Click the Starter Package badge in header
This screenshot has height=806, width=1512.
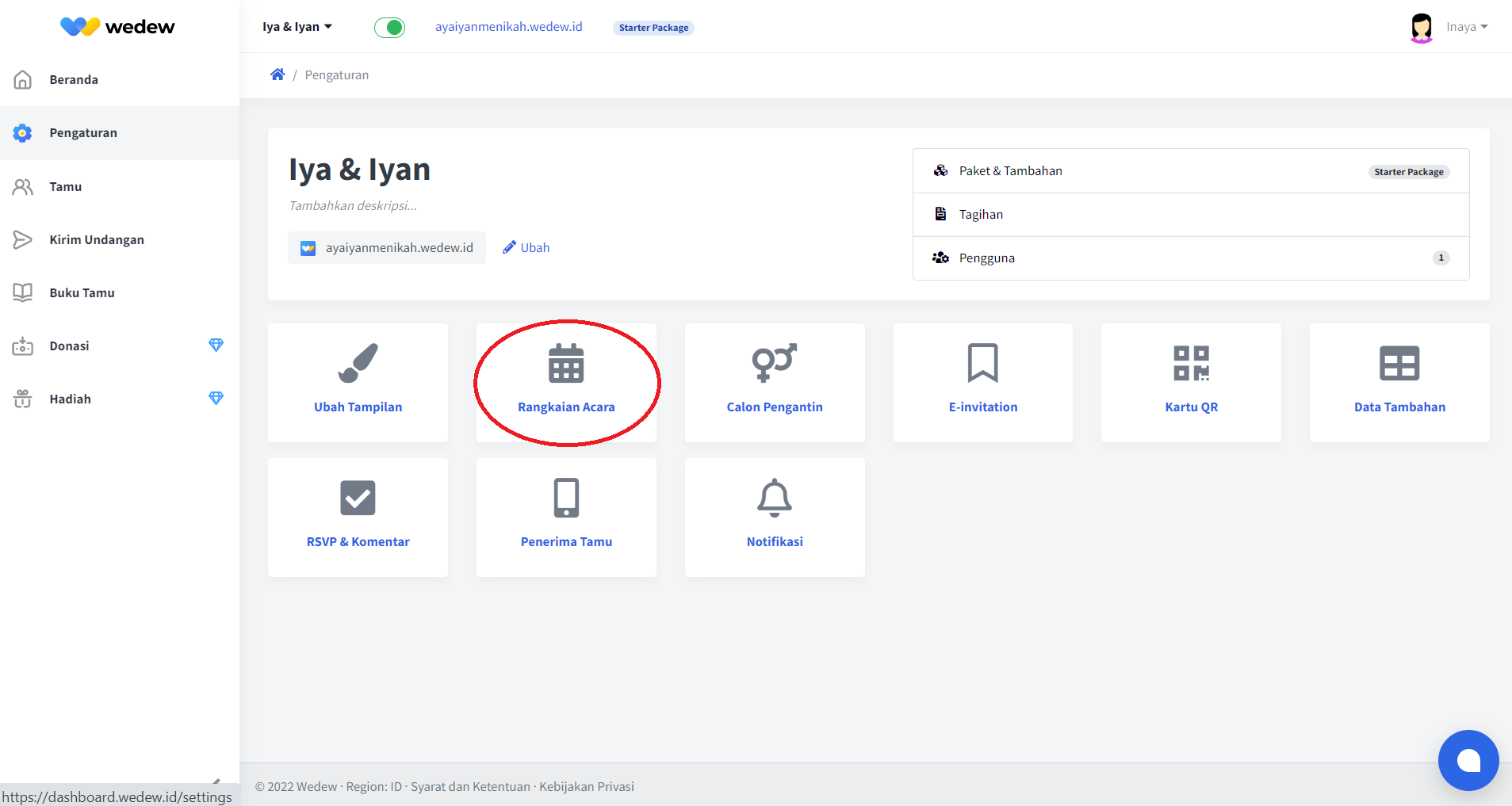point(653,28)
